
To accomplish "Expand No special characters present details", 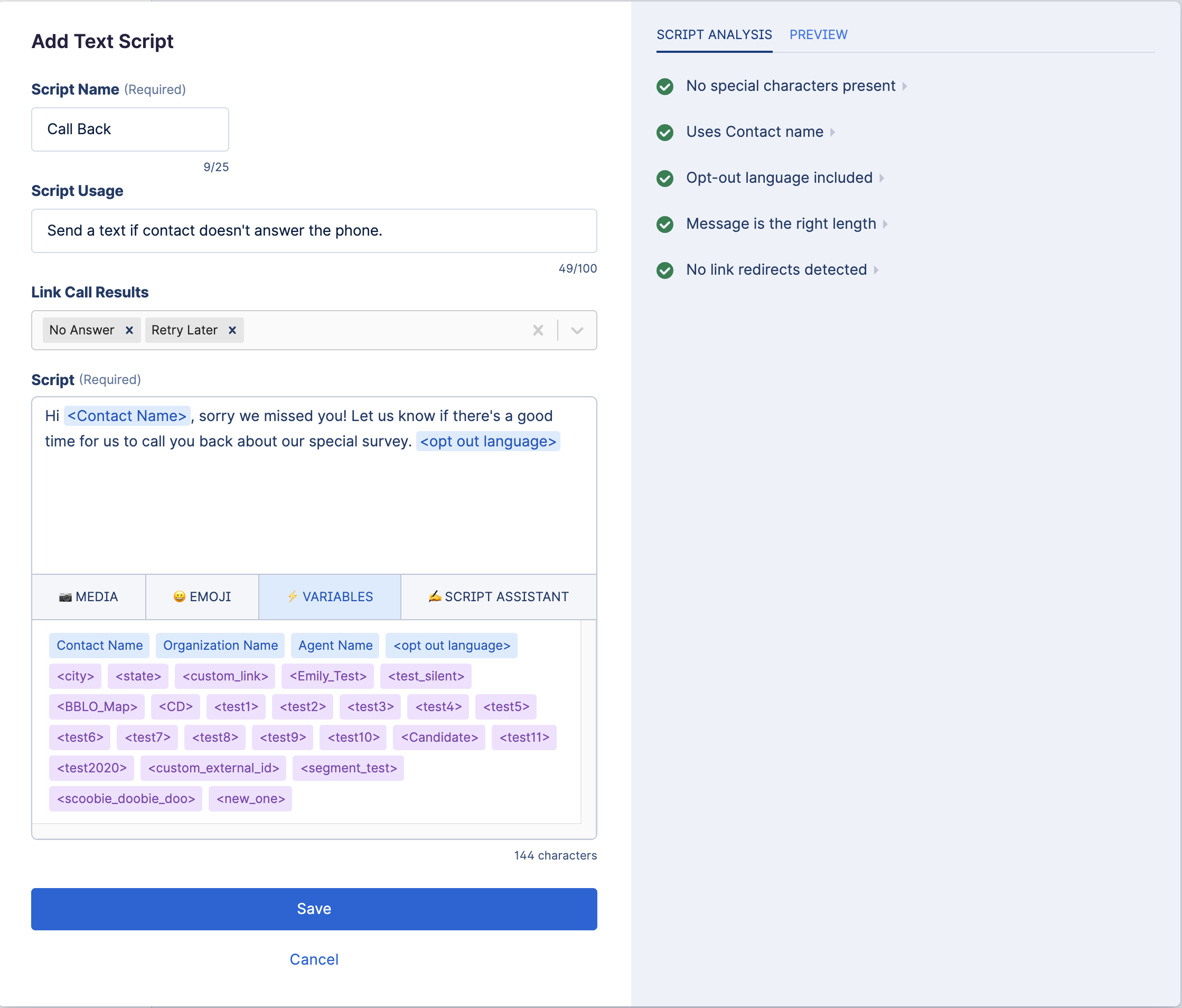I will [904, 86].
